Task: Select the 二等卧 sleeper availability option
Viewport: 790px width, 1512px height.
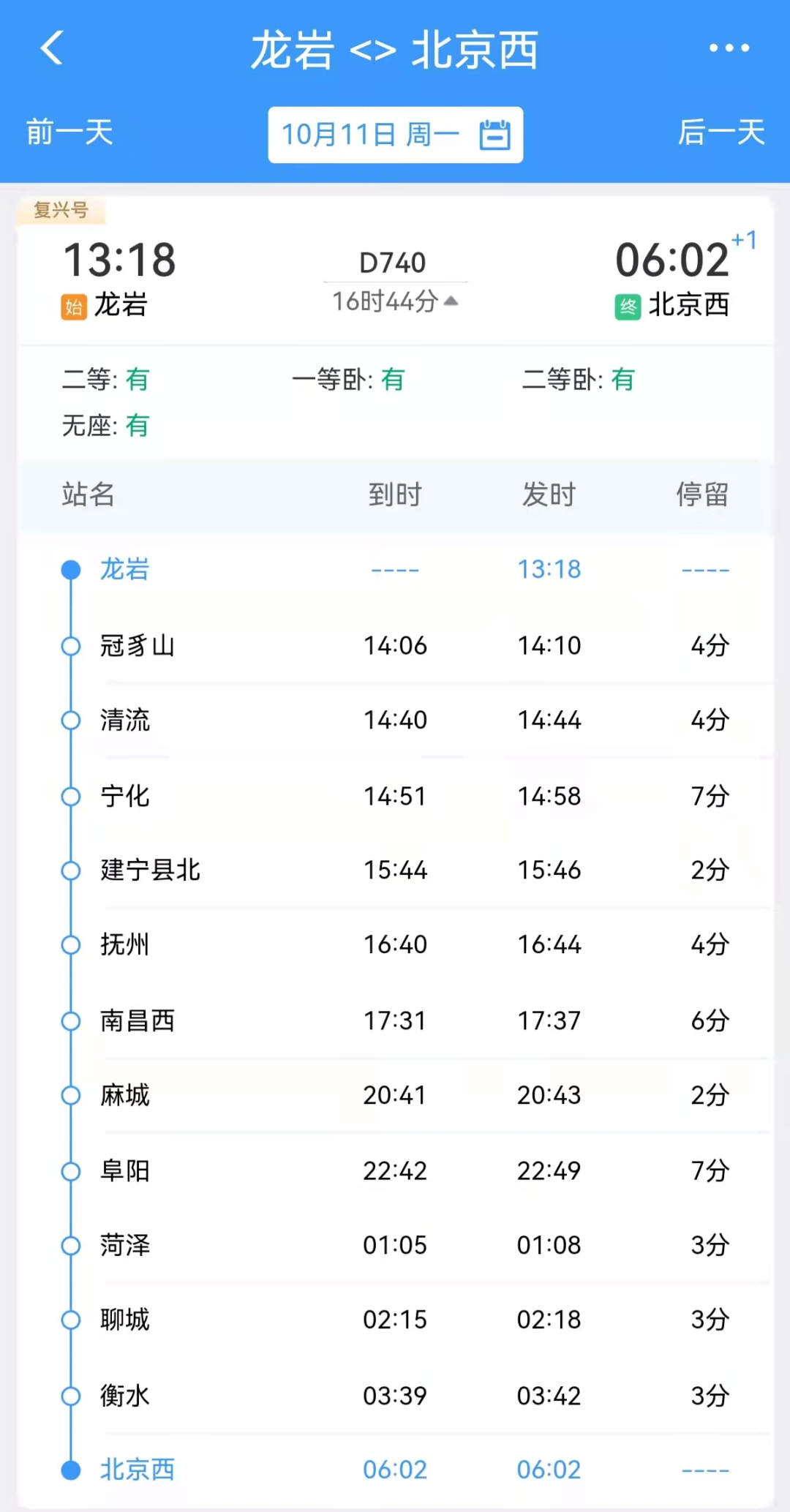Action: (578, 380)
